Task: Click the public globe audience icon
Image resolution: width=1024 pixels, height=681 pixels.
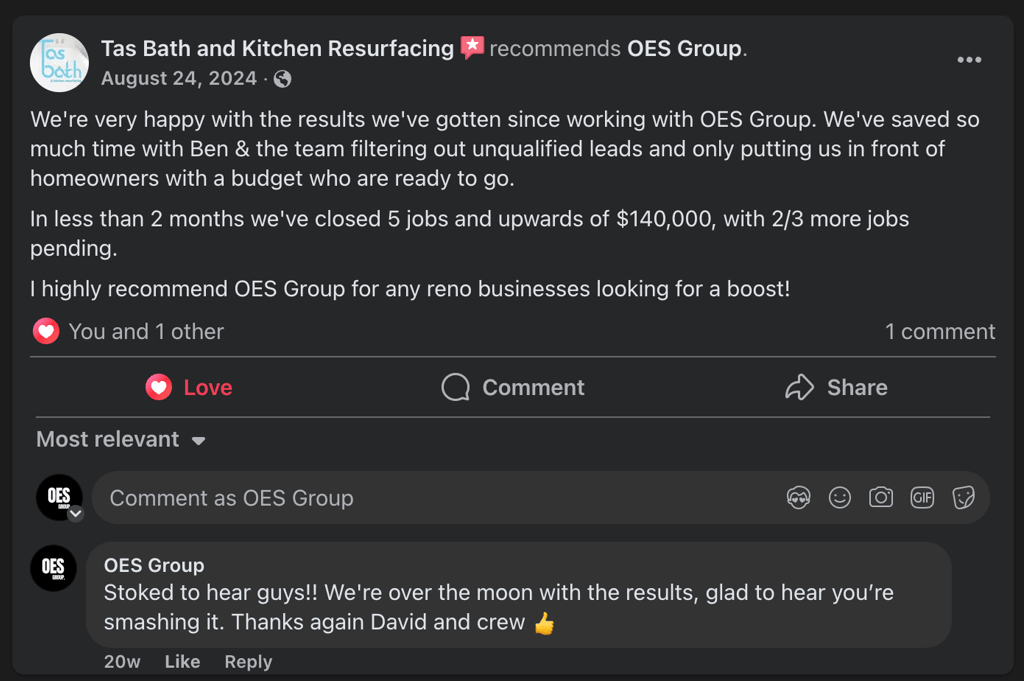Action: pyautogui.click(x=283, y=79)
